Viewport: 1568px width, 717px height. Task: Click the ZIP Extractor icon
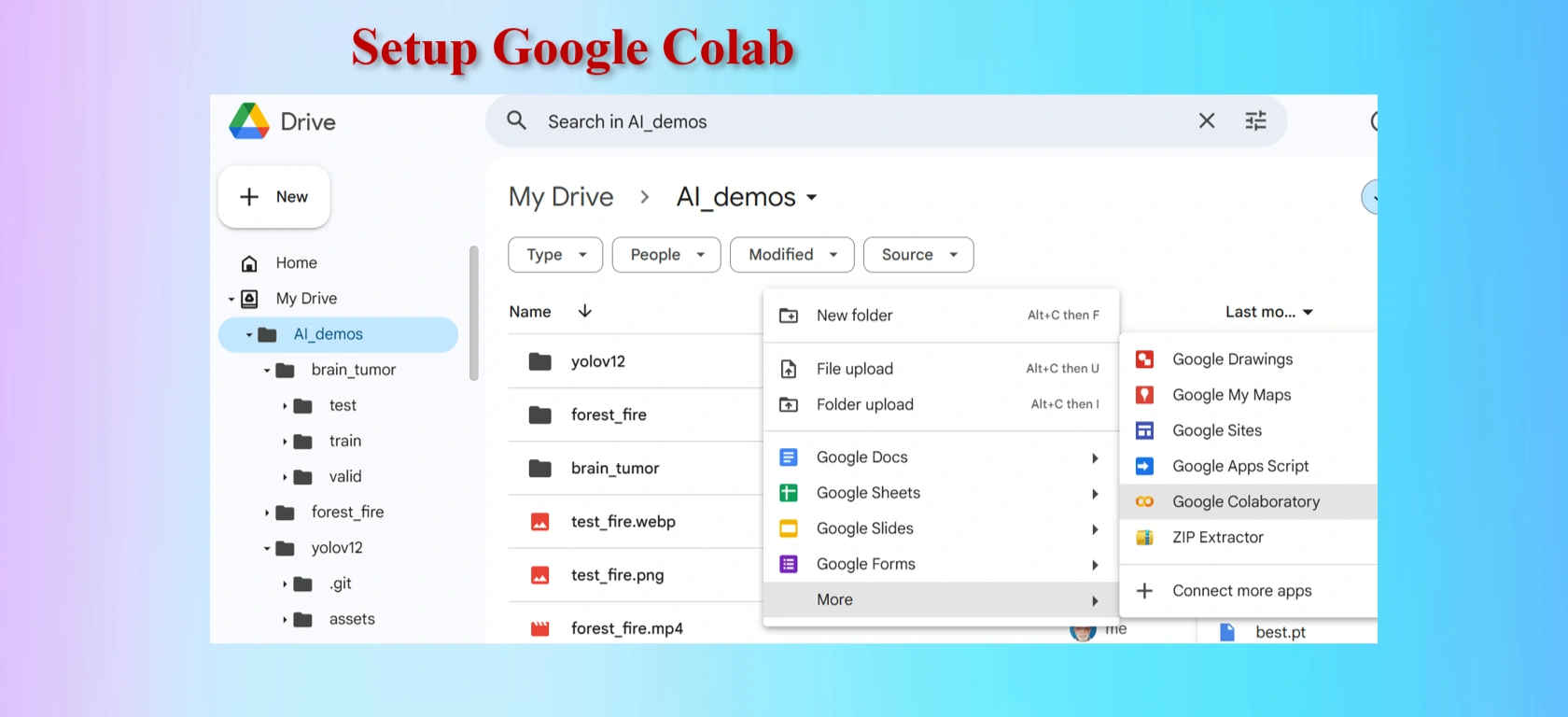(1144, 537)
